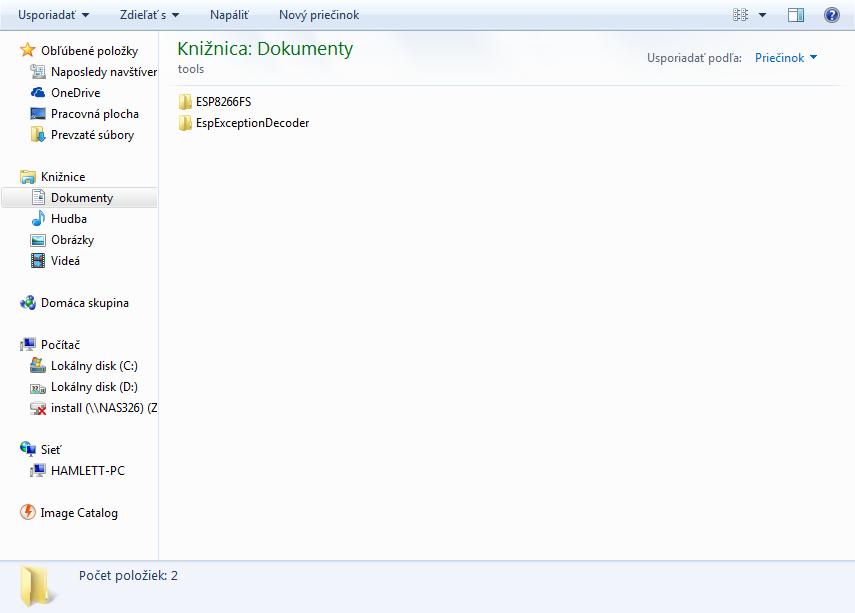Open the Zdieľať s dropdown
This screenshot has width=855, height=613.
(147, 15)
